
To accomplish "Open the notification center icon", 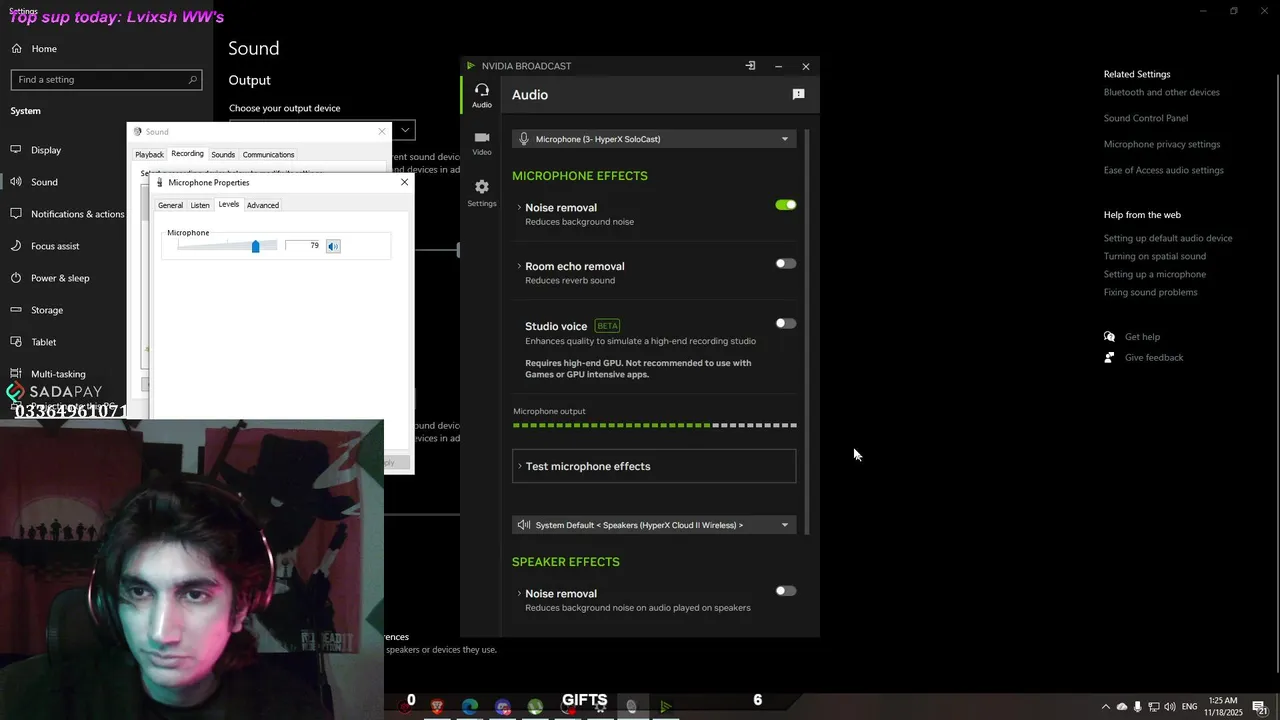I will click(1260, 707).
